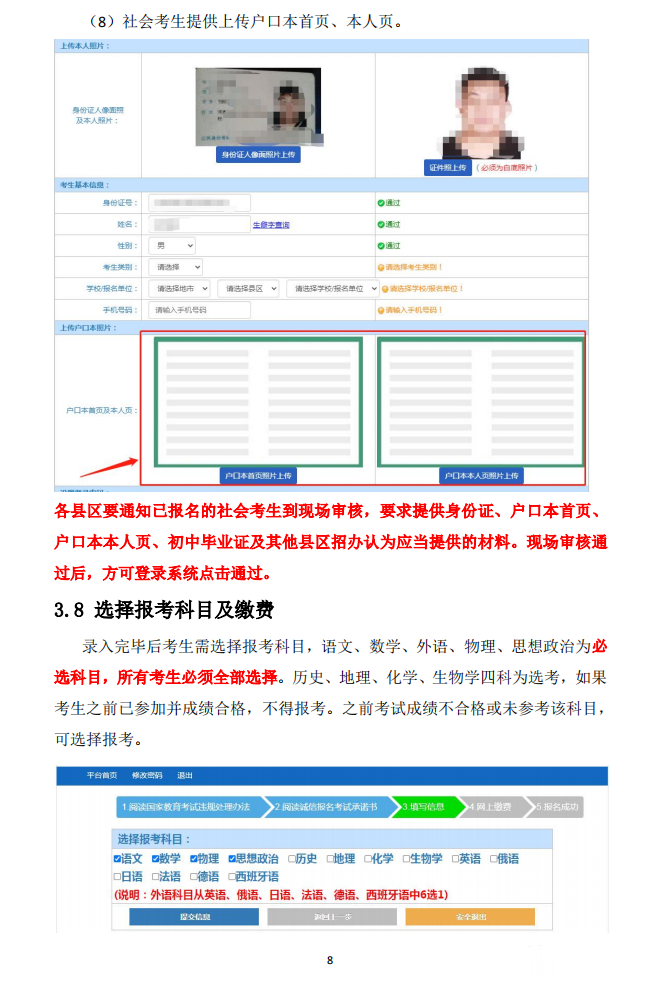This screenshot has height=986, width=659.
Task: Select step 5 报名成功
Action: pos(556,807)
